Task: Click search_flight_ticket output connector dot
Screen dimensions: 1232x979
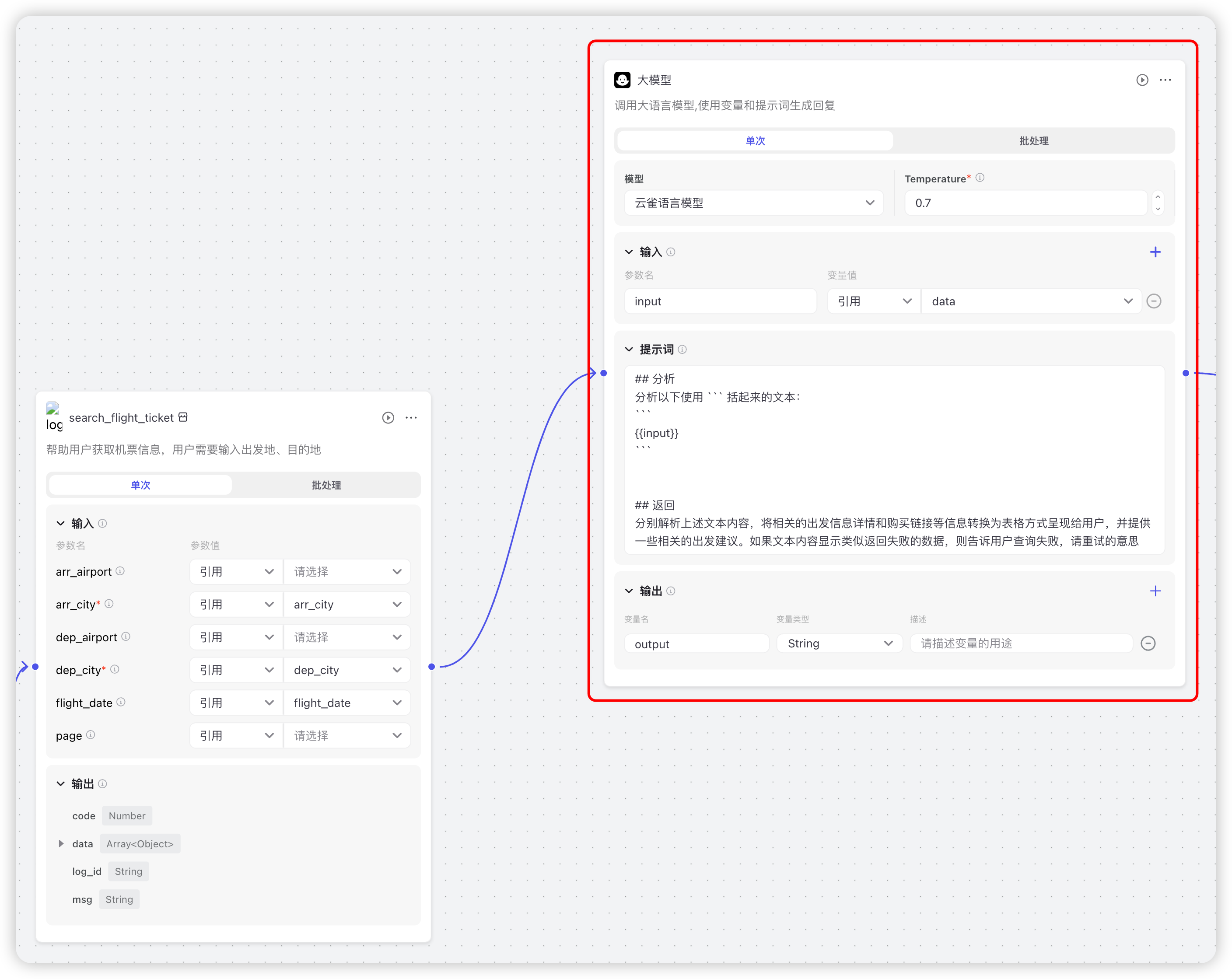Action: point(431,666)
